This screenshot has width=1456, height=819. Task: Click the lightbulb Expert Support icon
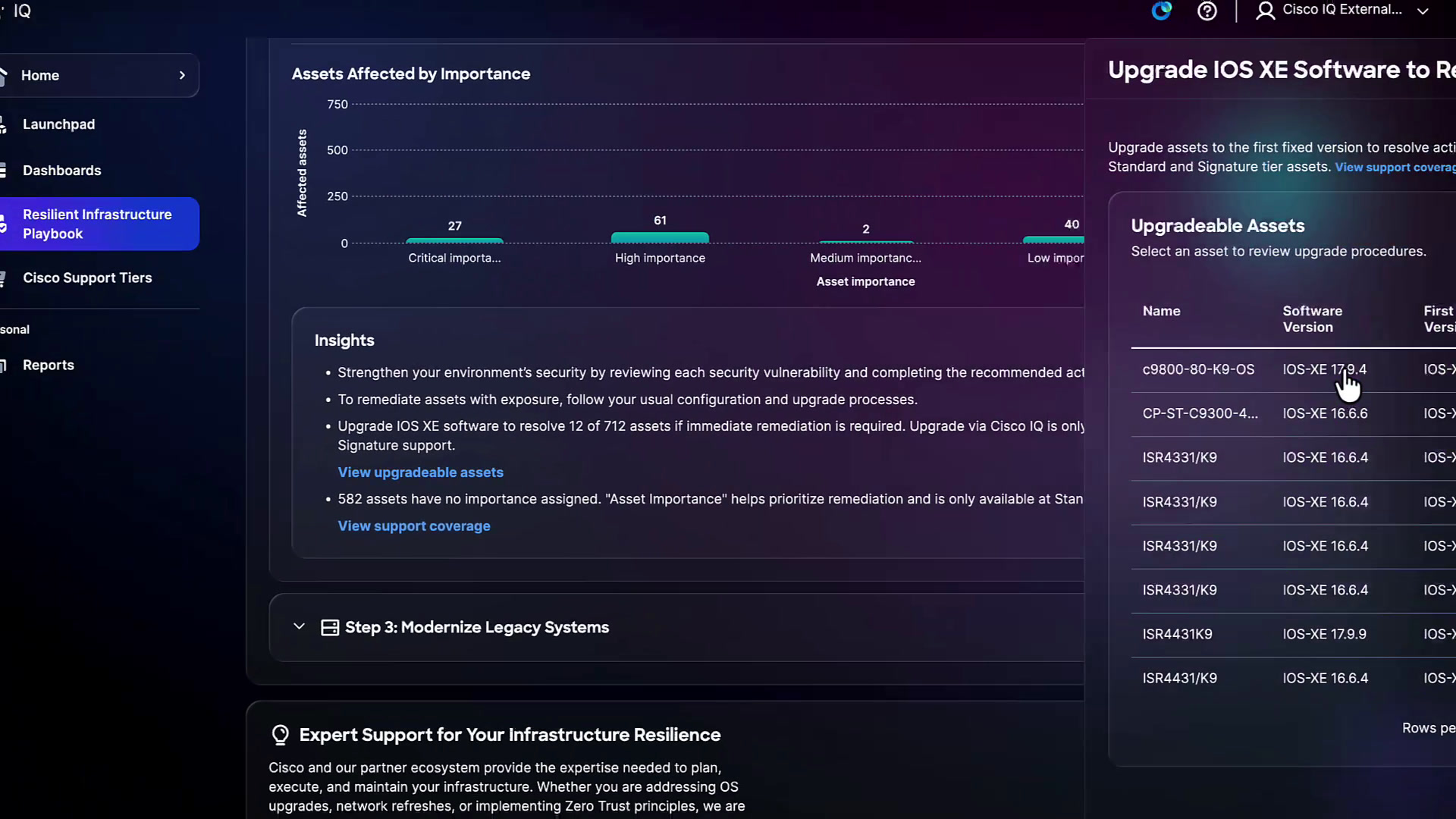tap(280, 735)
